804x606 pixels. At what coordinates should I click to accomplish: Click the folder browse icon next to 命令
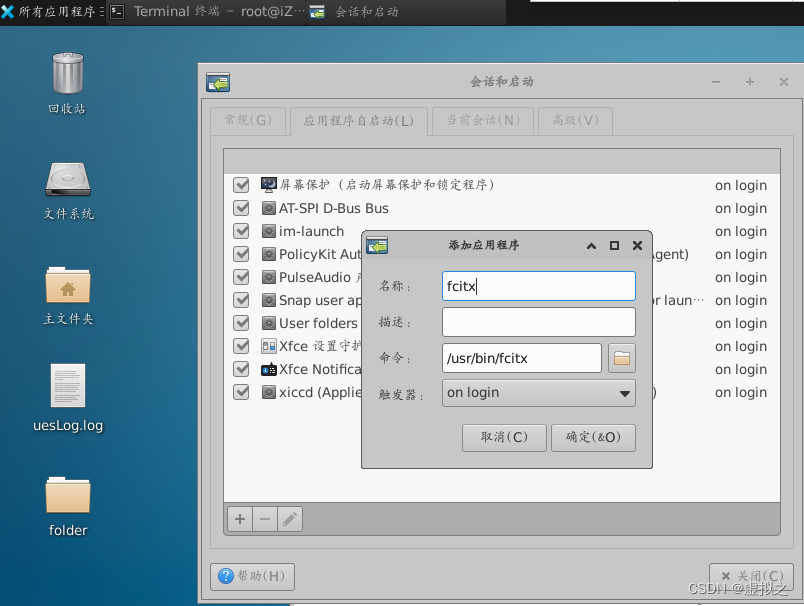point(621,358)
